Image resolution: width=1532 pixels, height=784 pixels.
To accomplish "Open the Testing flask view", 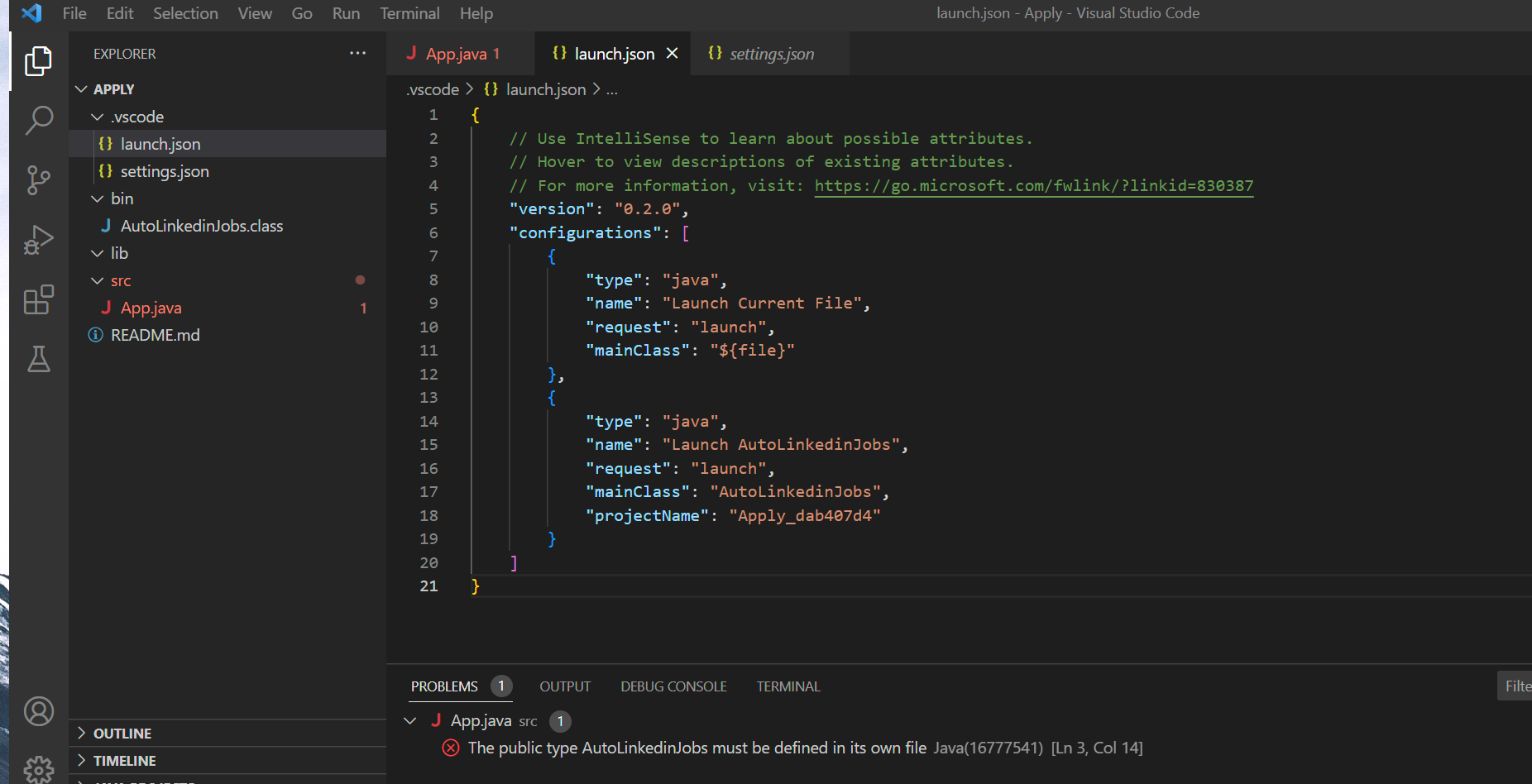I will pyautogui.click(x=38, y=359).
